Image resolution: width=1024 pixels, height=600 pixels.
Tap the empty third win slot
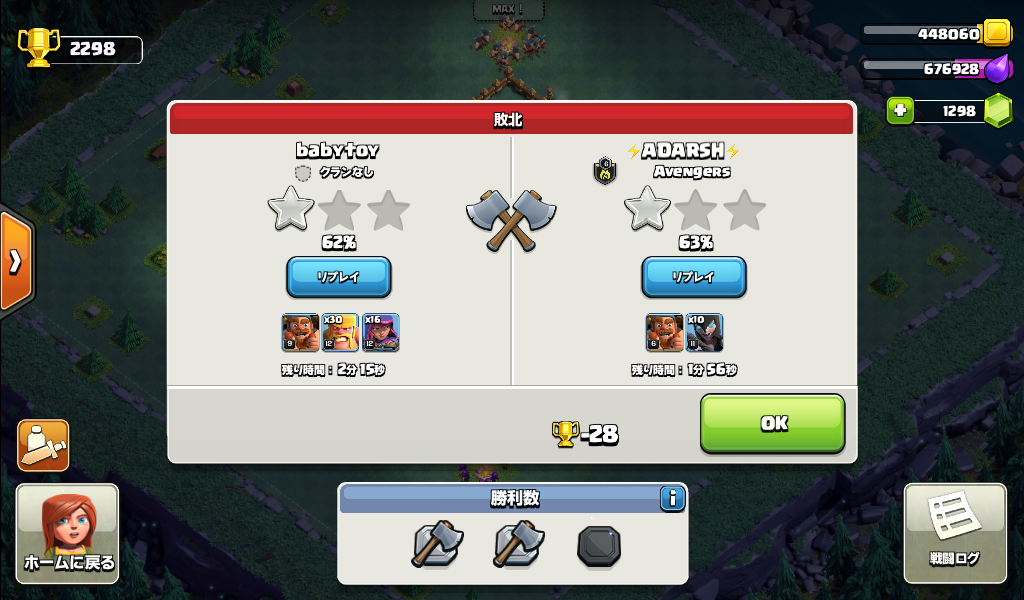[x=599, y=546]
